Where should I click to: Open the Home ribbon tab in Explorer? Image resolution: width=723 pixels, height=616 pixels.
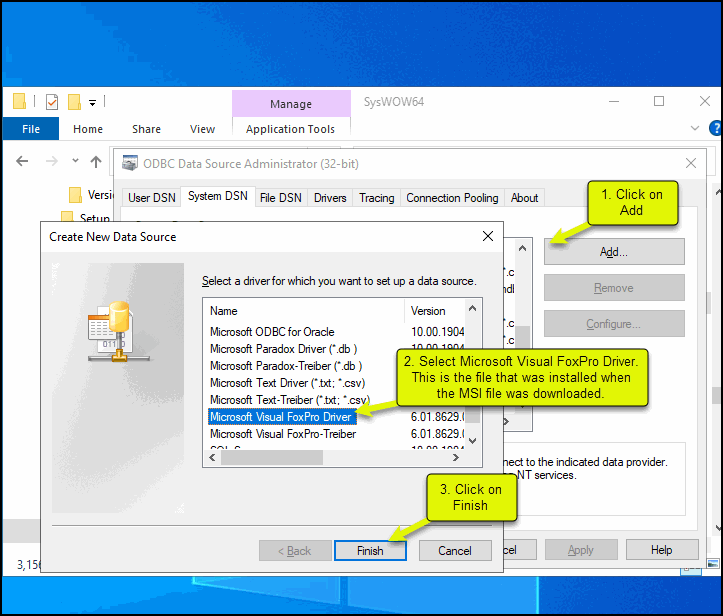pyautogui.click(x=88, y=129)
